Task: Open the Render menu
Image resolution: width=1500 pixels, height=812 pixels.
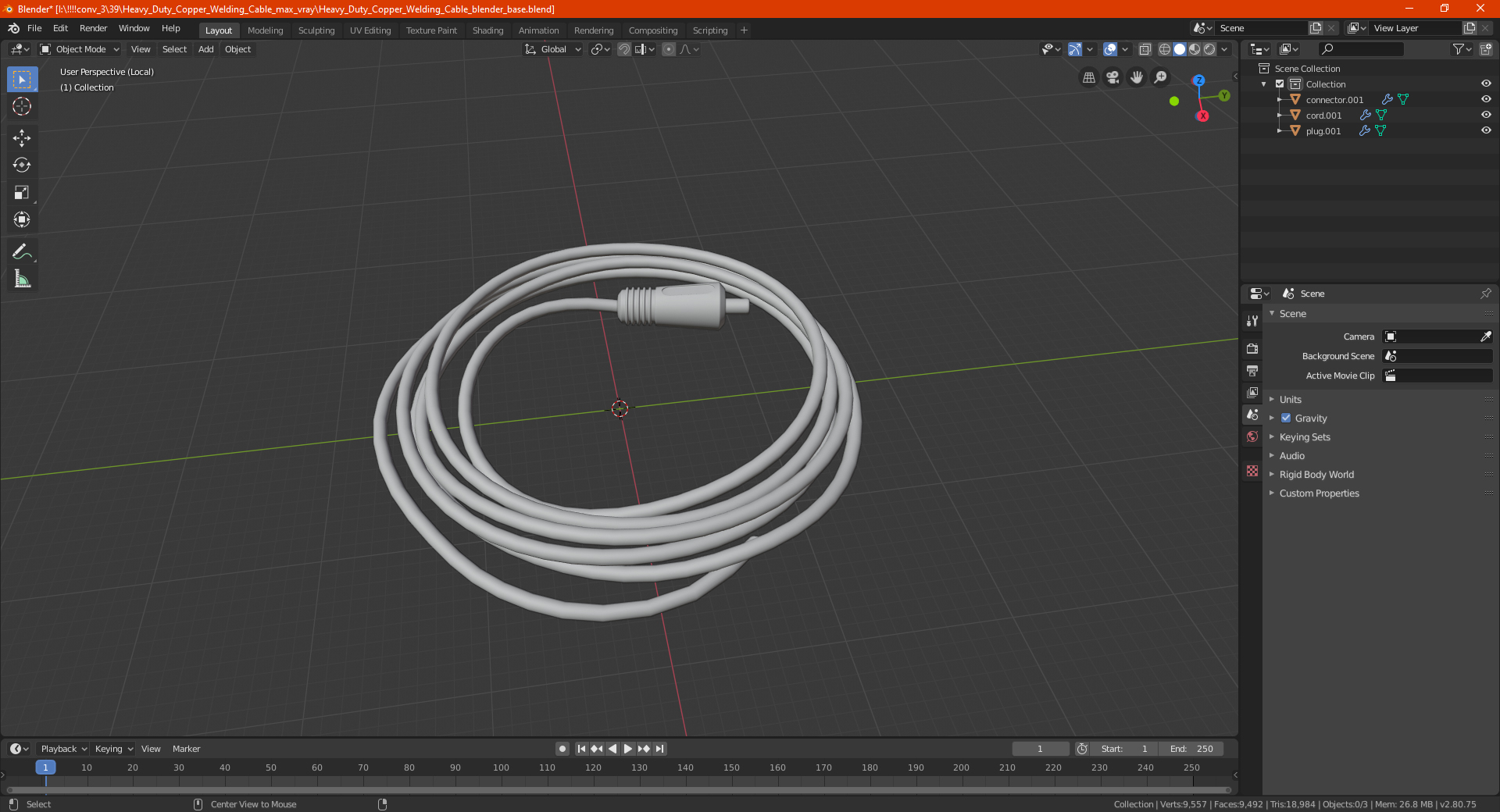Action: tap(93, 28)
